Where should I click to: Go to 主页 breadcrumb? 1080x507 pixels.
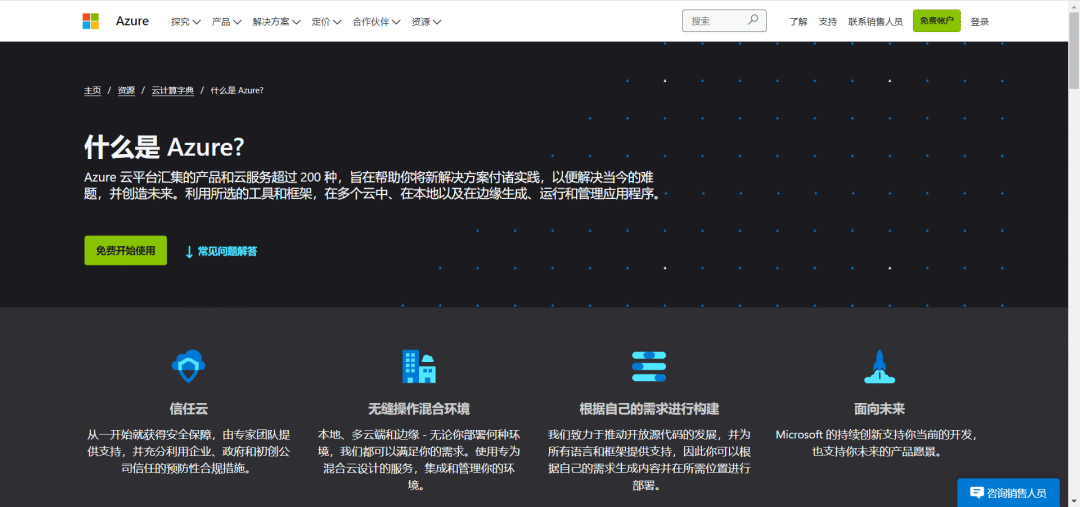(93, 90)
